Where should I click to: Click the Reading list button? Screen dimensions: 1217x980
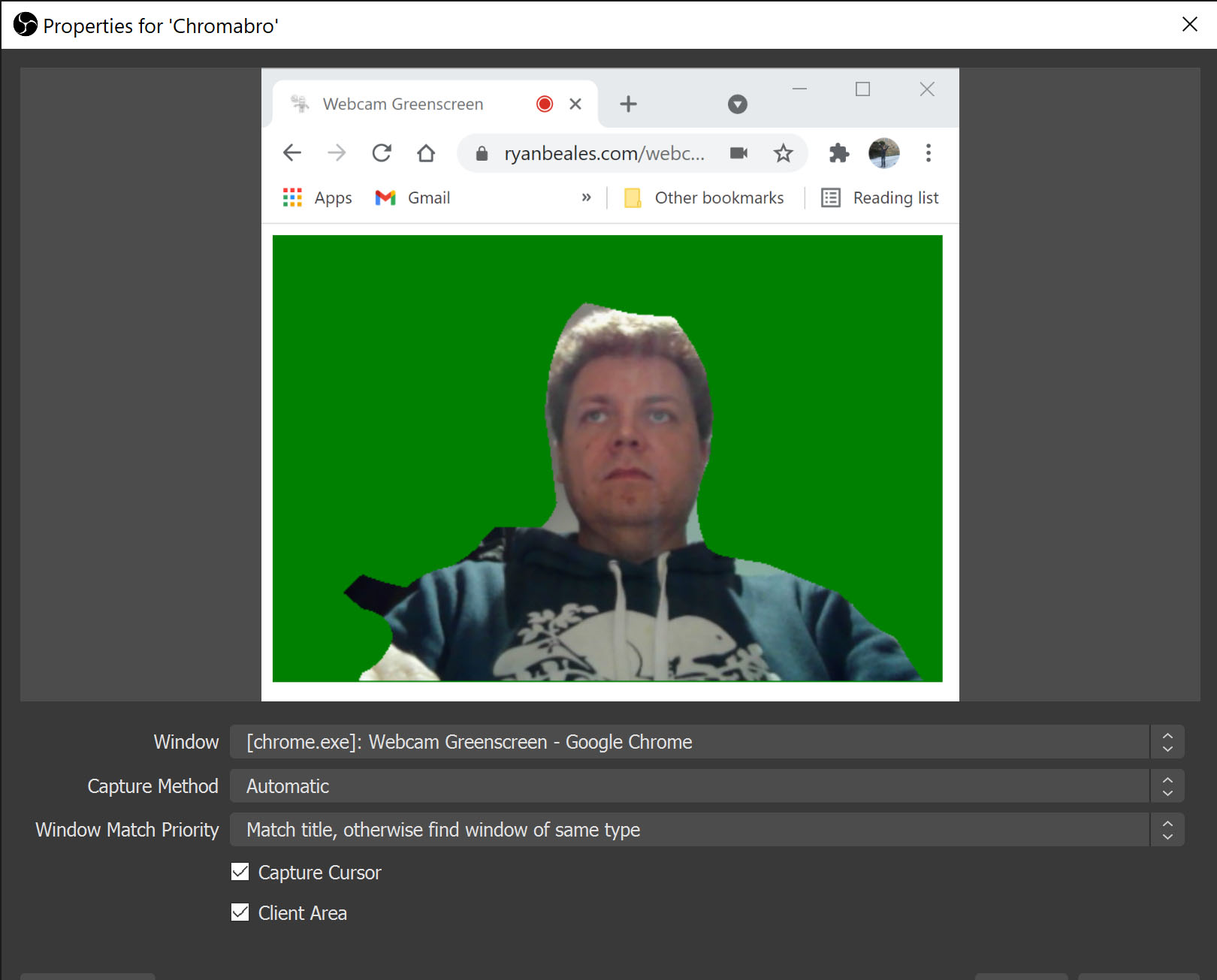pyautogui.click(x=880, y=198)
